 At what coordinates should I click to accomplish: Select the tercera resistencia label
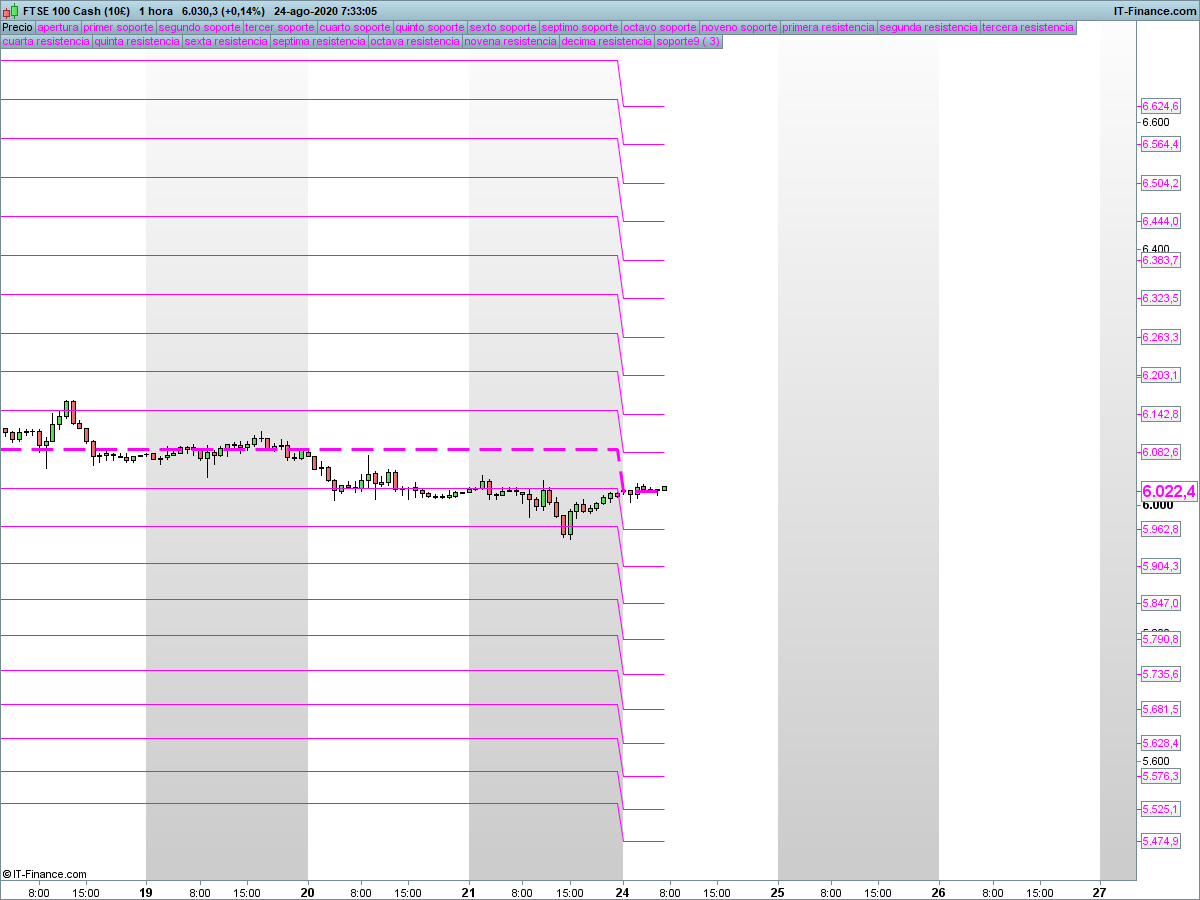click(1027, 28)
